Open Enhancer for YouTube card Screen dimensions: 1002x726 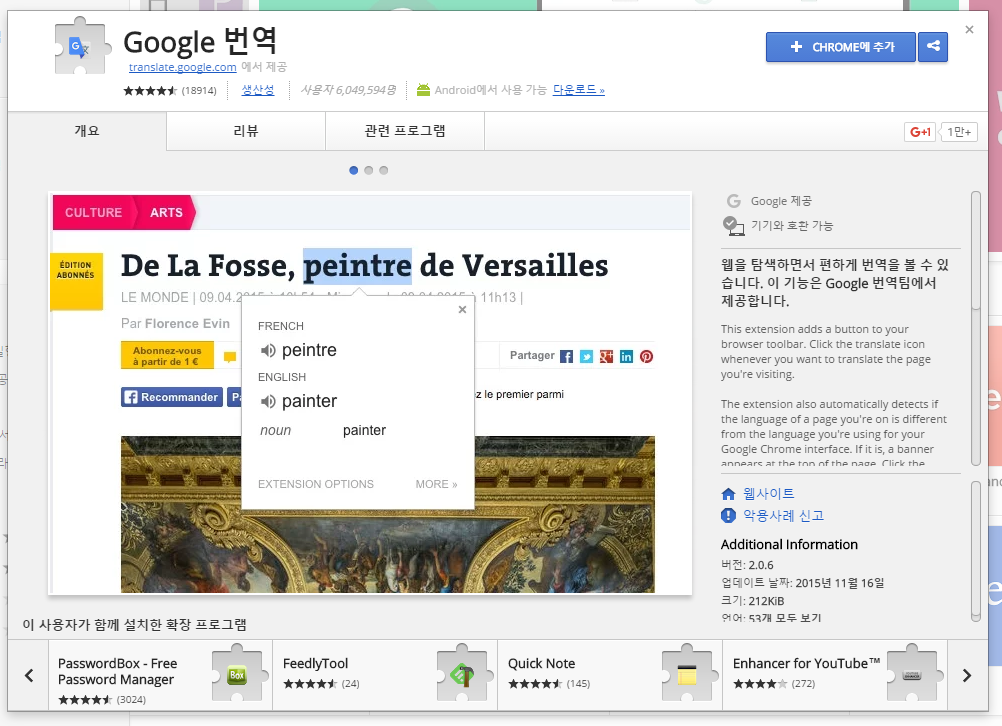pyautogui.click(x=835, y=676)
